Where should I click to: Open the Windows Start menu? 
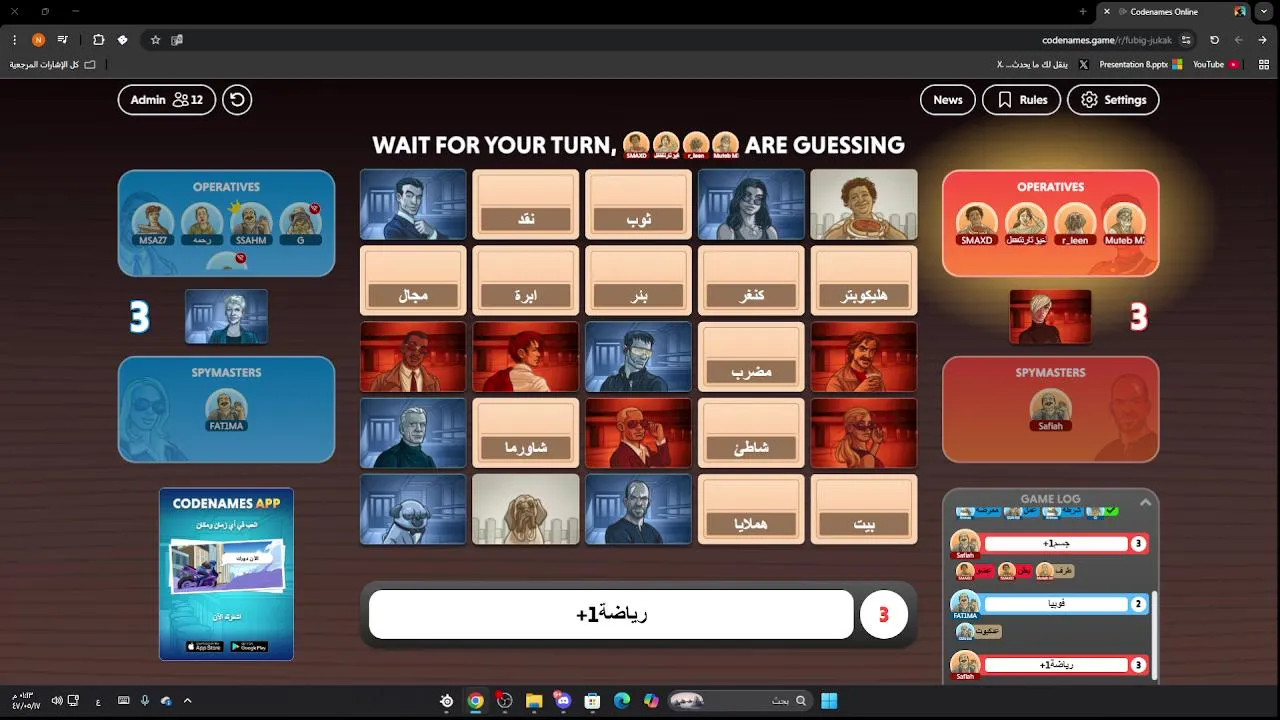pyautogui.click(x=829, y=701)
